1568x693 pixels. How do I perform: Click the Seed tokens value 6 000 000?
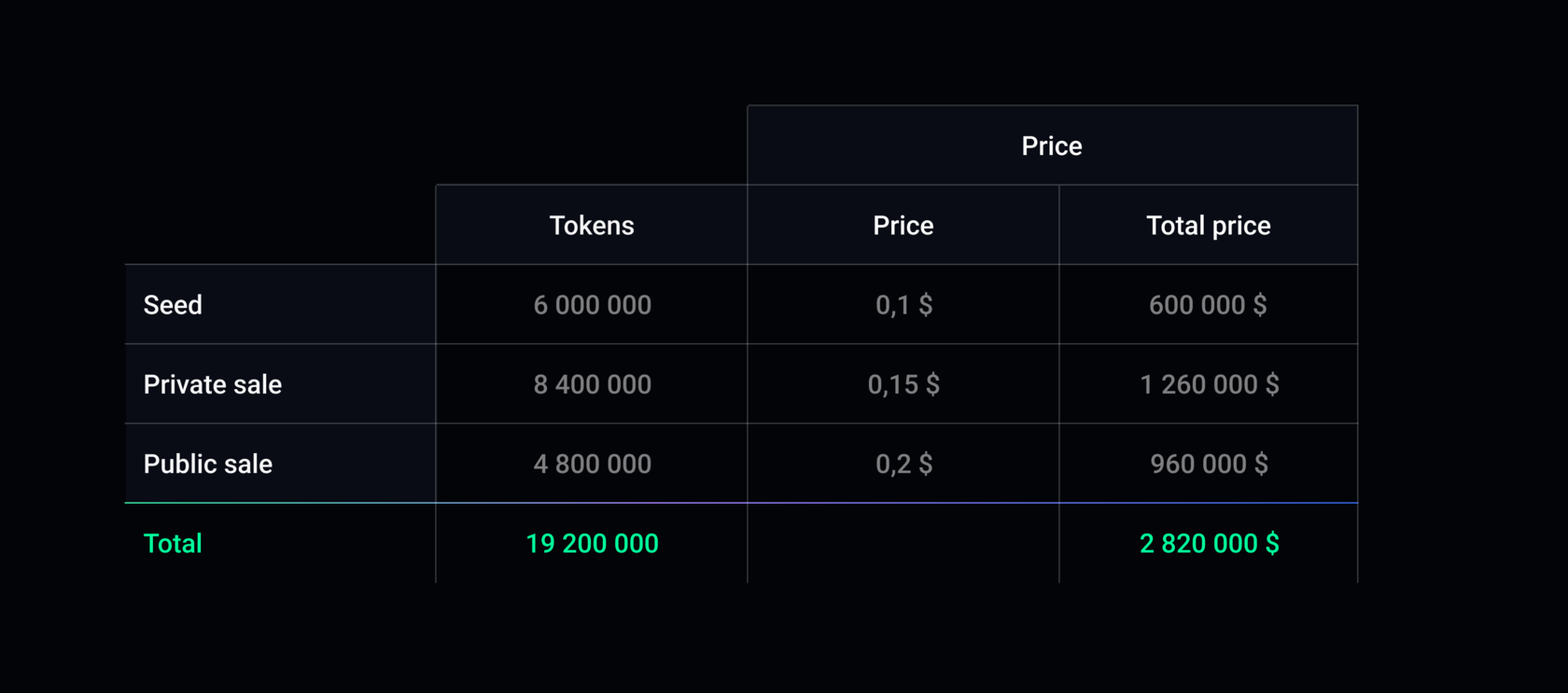tap(592, 305)
